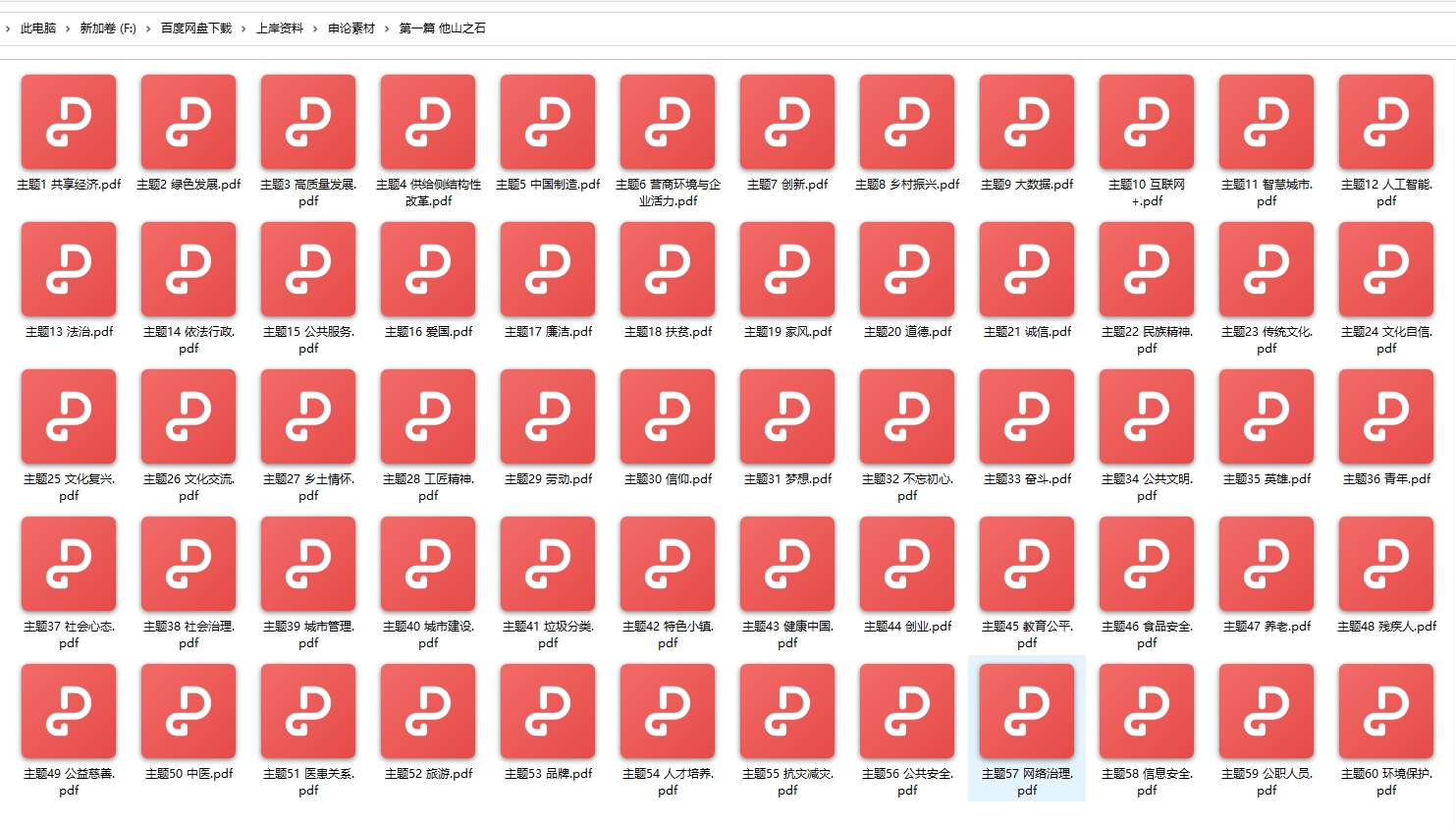Click the 主题36 青年.pdf file icon
The width and height of the screenshot is (1456, 826).
[x=1386, y=417]
